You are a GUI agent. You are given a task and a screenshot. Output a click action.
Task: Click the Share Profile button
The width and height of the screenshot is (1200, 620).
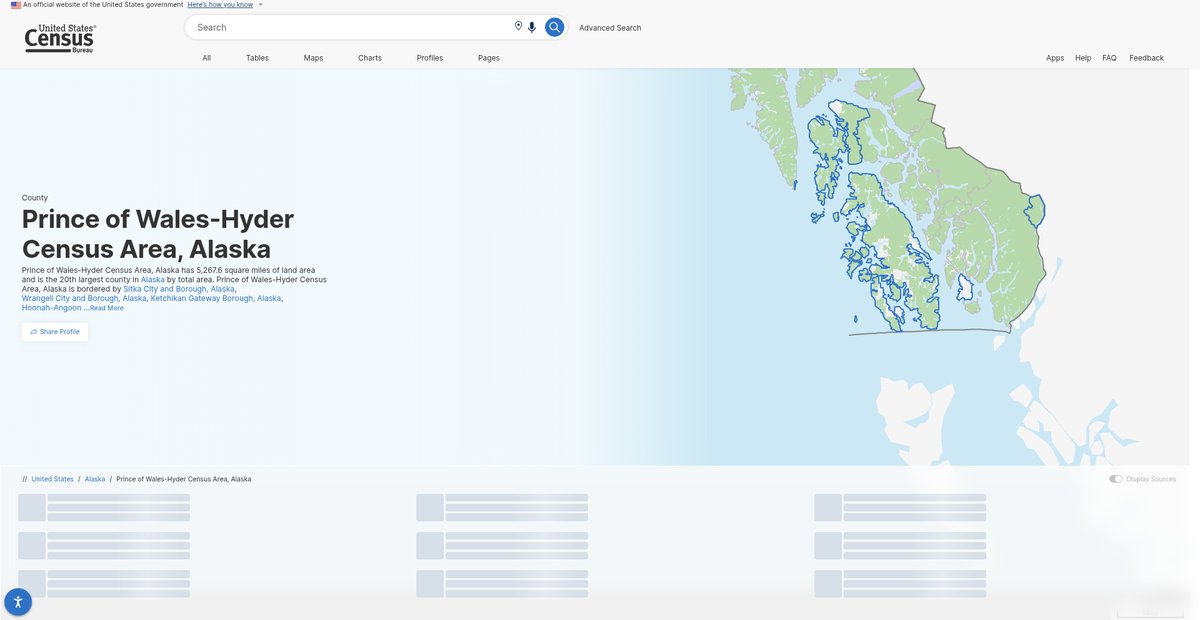point(55,332)
